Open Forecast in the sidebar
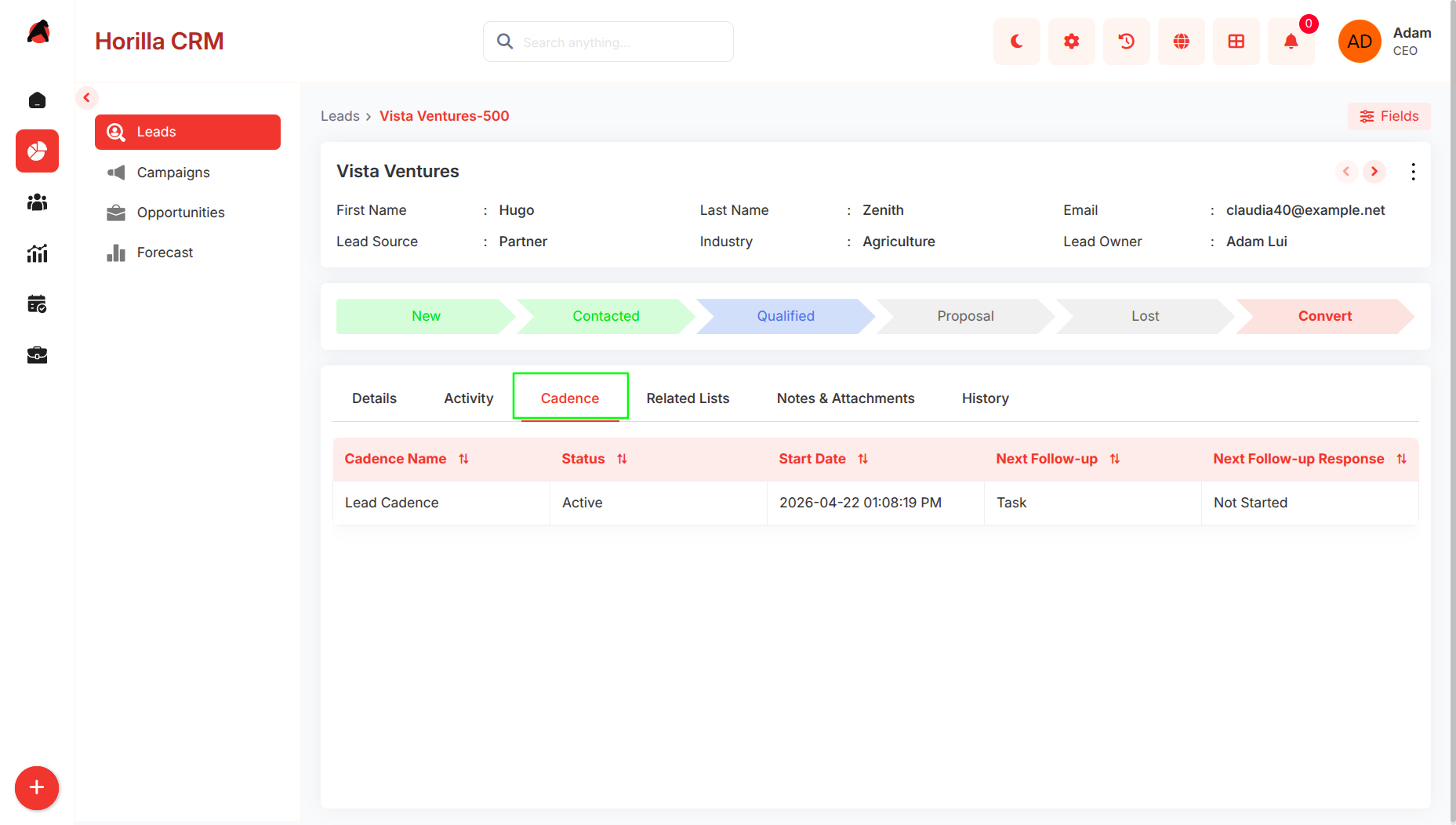 pos(187,253)
